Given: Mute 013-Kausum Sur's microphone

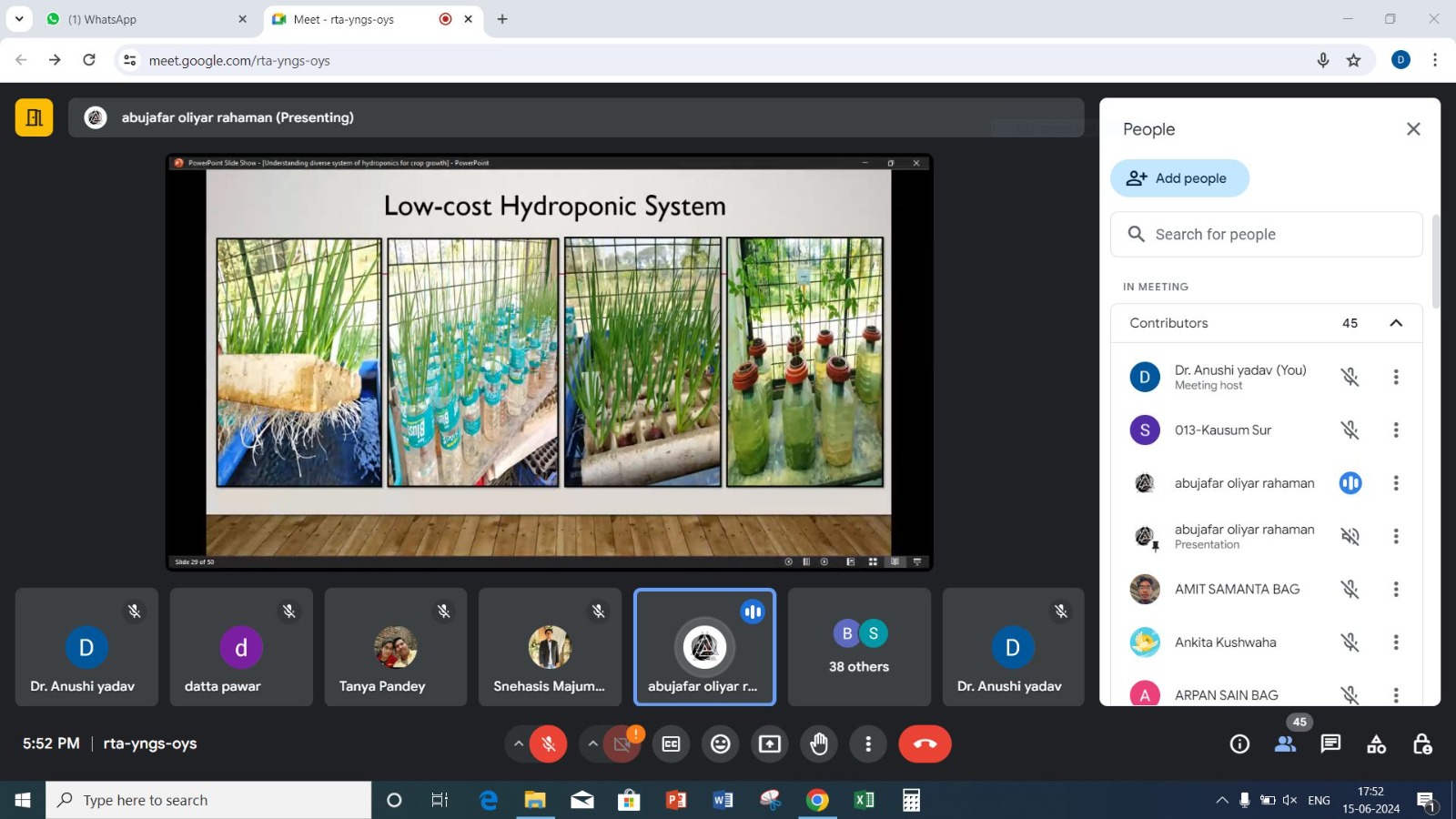Looking at the screenshot, I should 1350,430.
